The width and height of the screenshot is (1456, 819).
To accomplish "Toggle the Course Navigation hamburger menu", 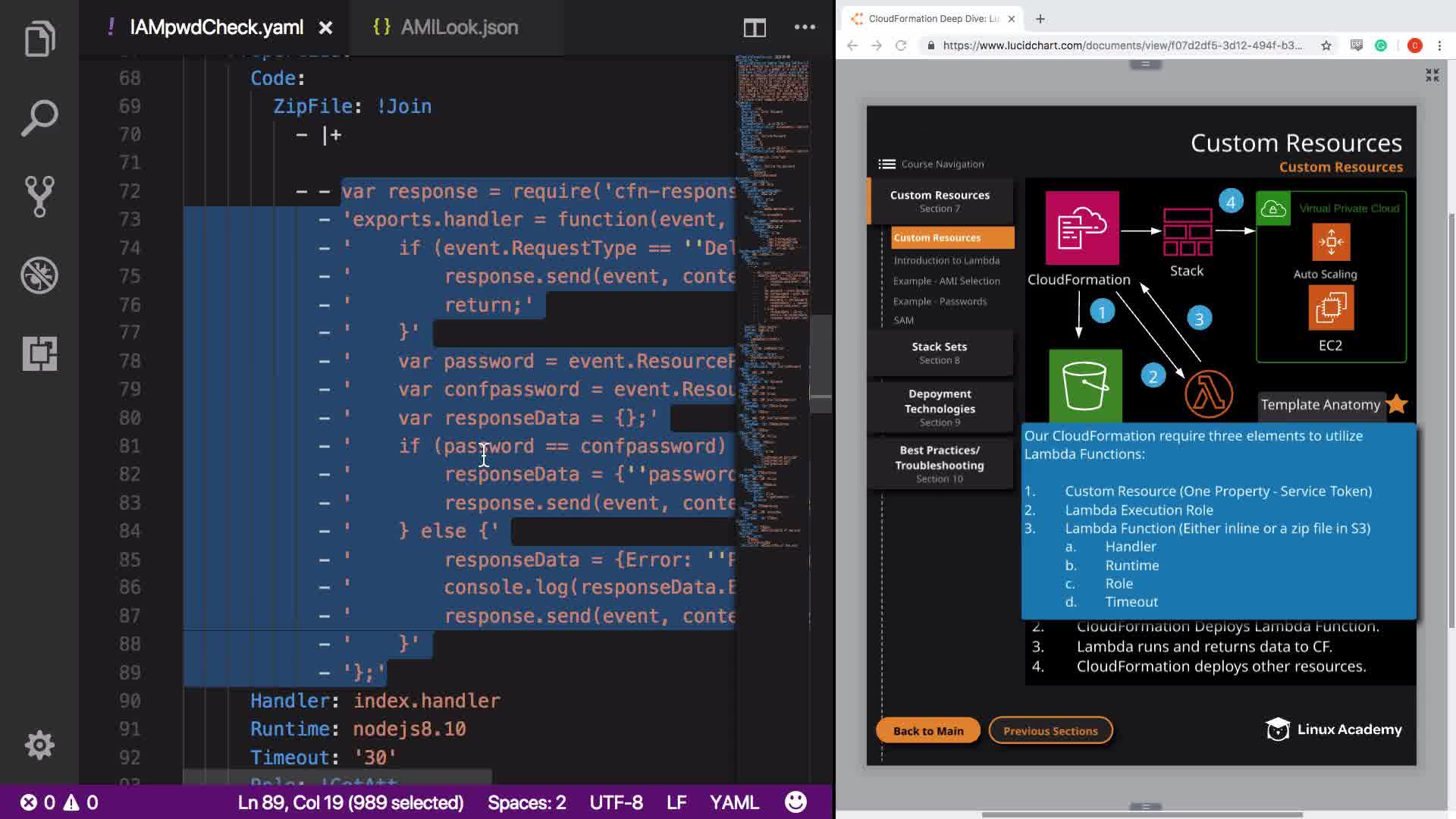I will [886, 164].
